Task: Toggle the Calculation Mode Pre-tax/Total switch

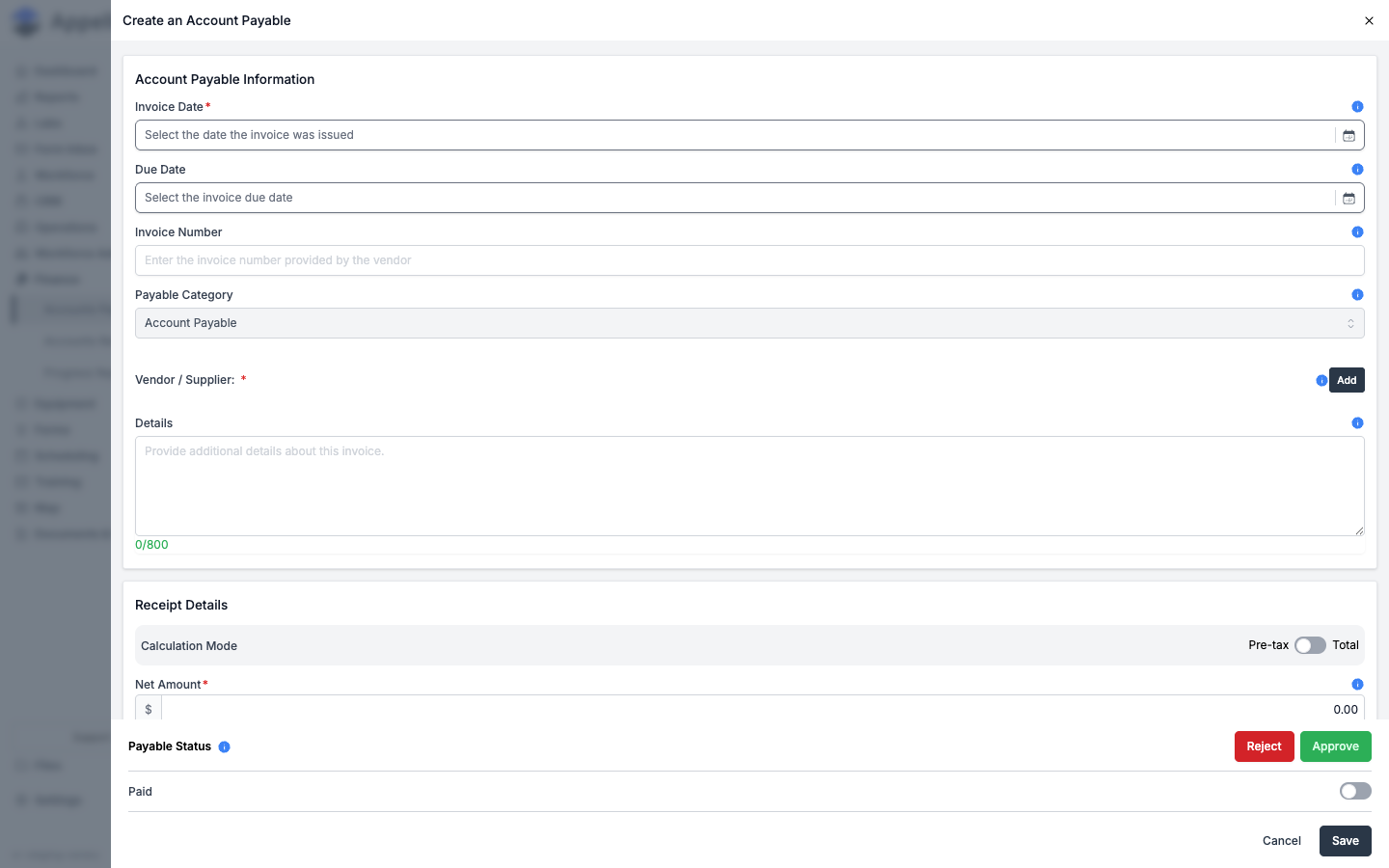Action: click(1310, 645)
